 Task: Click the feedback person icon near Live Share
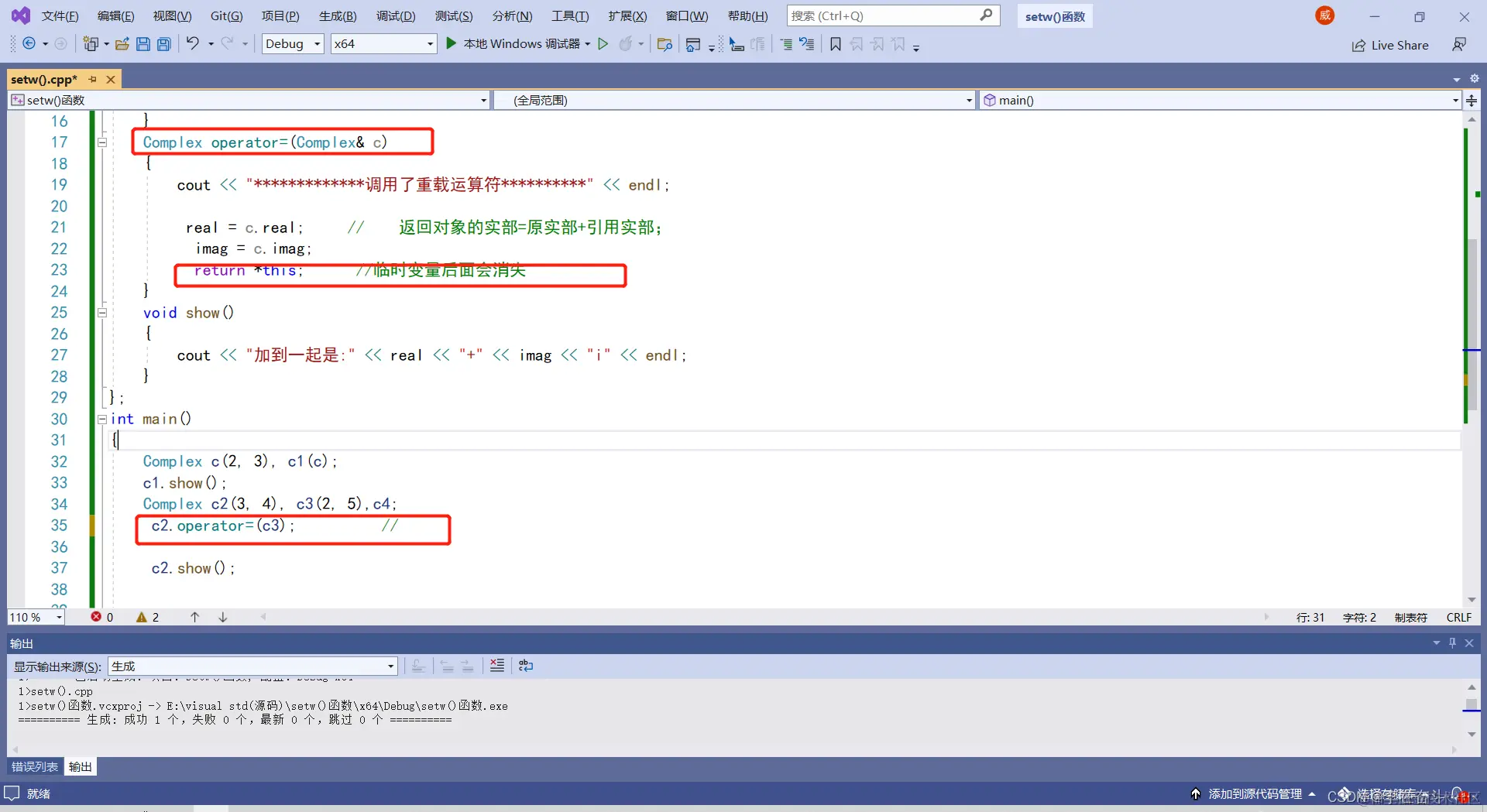click(x=1459, y=45)
